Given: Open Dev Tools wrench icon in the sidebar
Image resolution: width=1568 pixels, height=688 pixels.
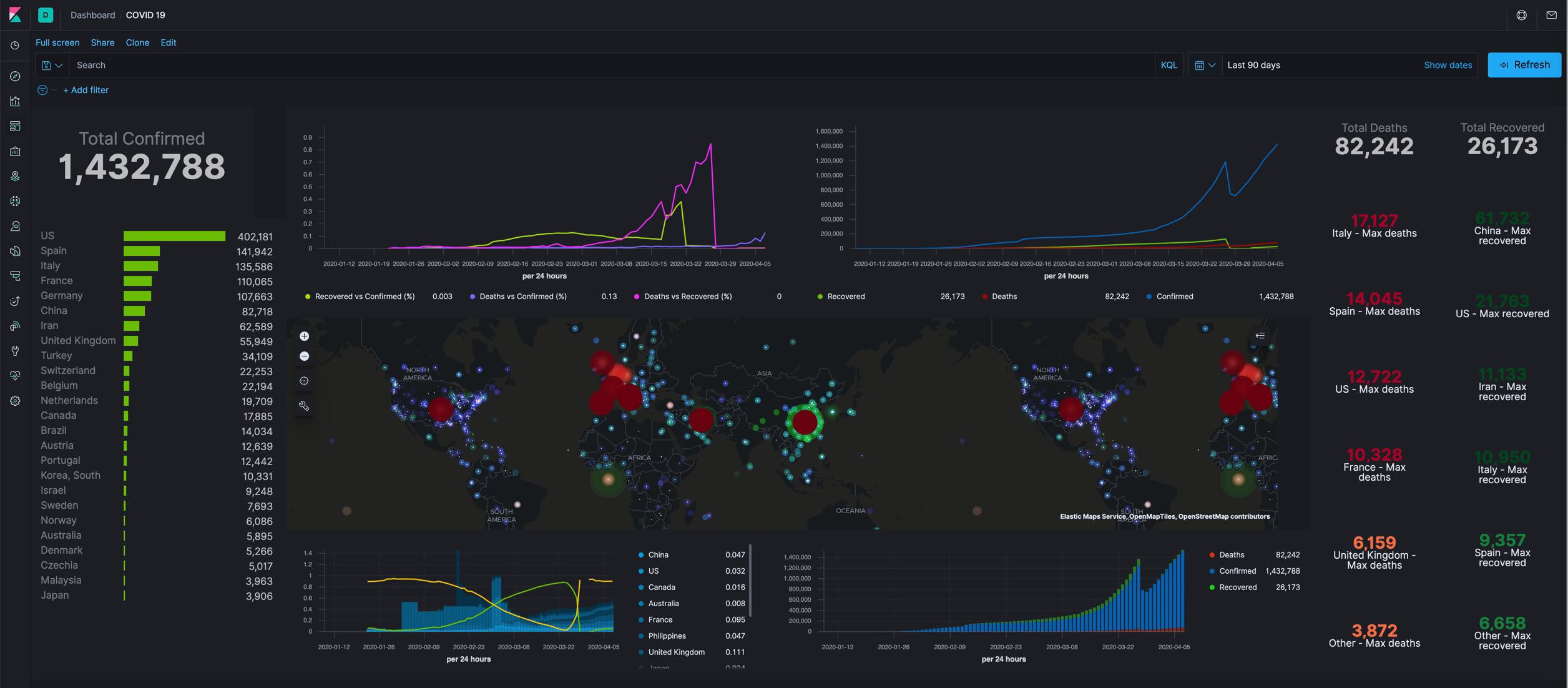Looking at the screenshot, I should click(x=15, y=351).
